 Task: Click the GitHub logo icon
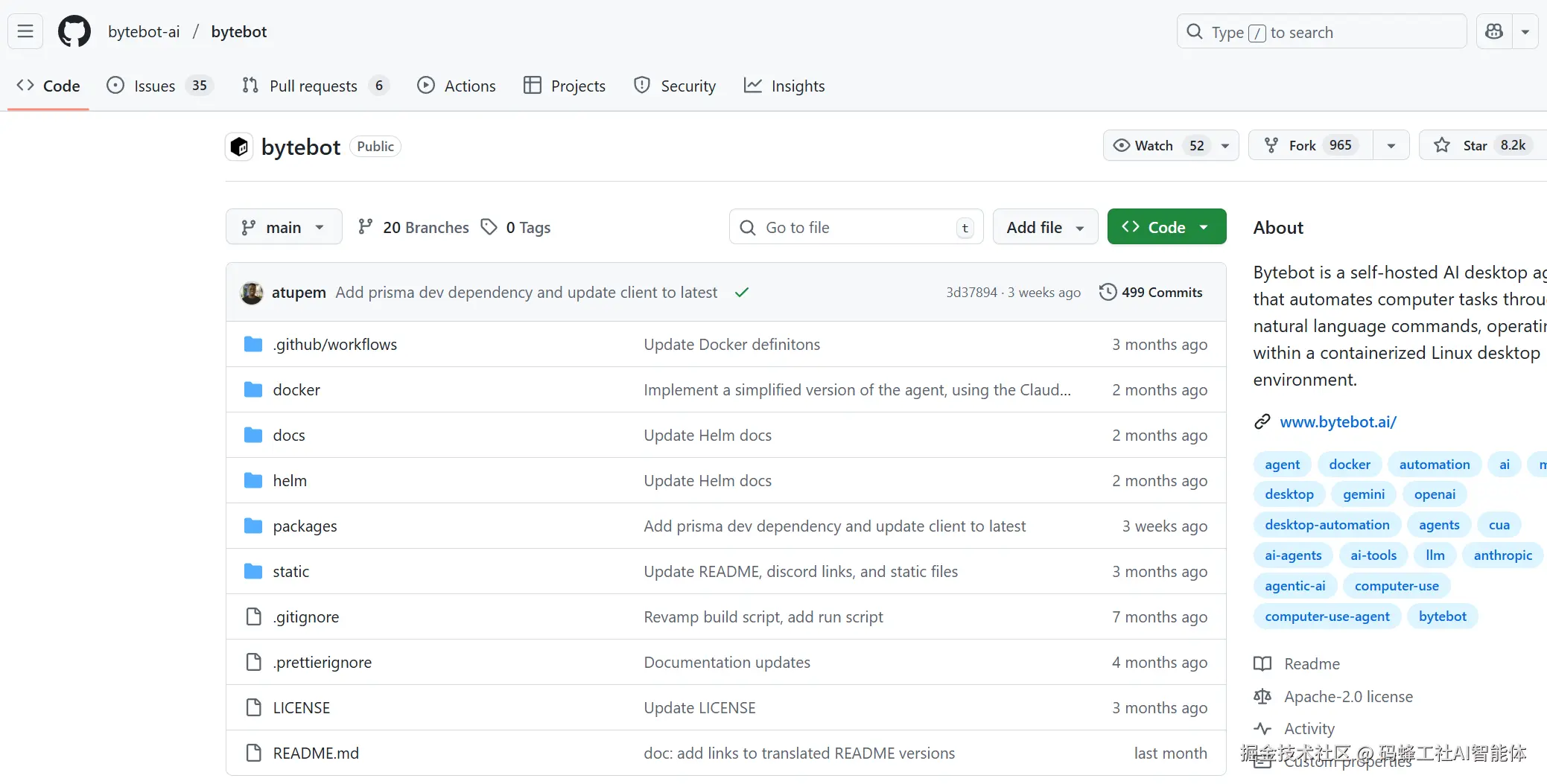(74, 31)
